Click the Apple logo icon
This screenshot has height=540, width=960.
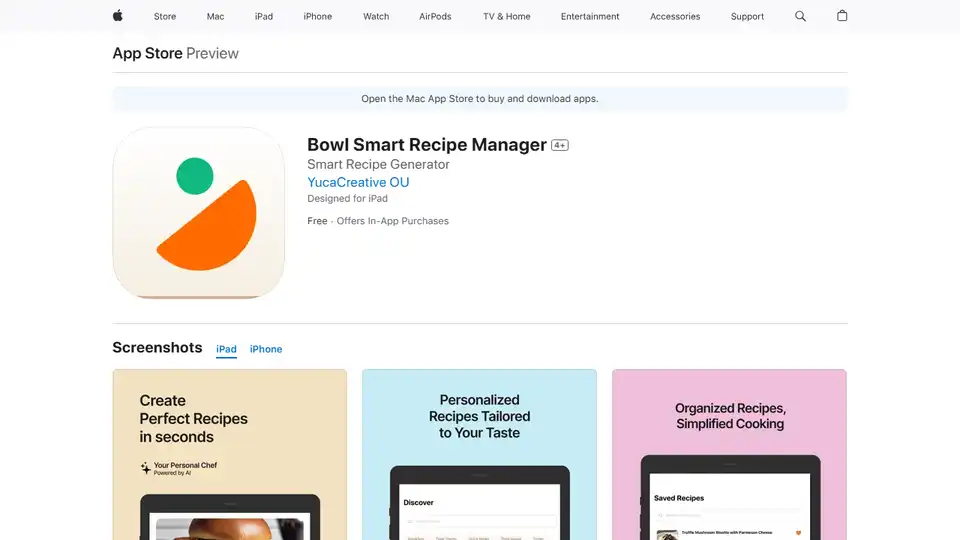[118, 16]
